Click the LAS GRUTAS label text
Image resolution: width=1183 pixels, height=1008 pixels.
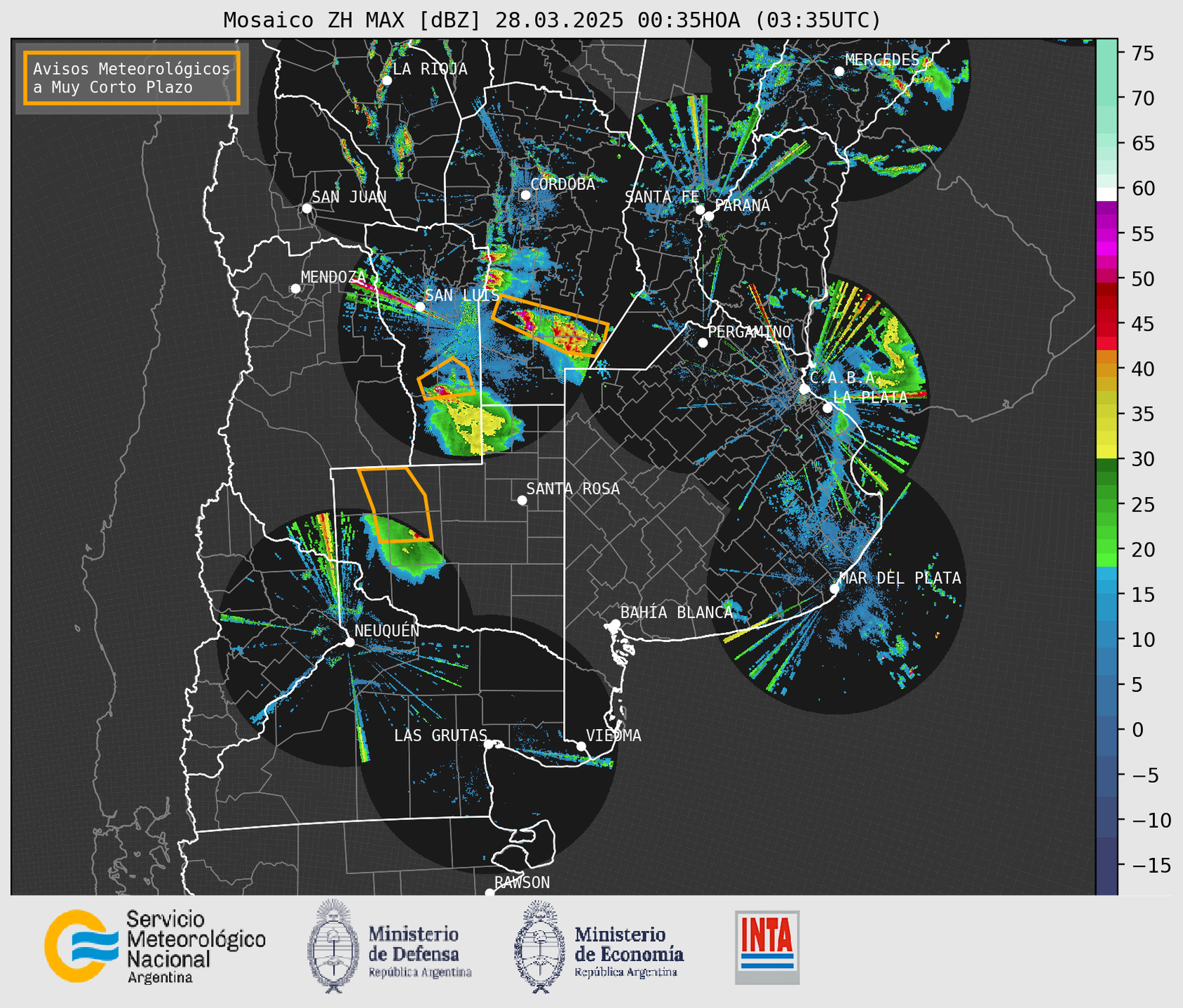pyautogui.click(x=440, y=735)
